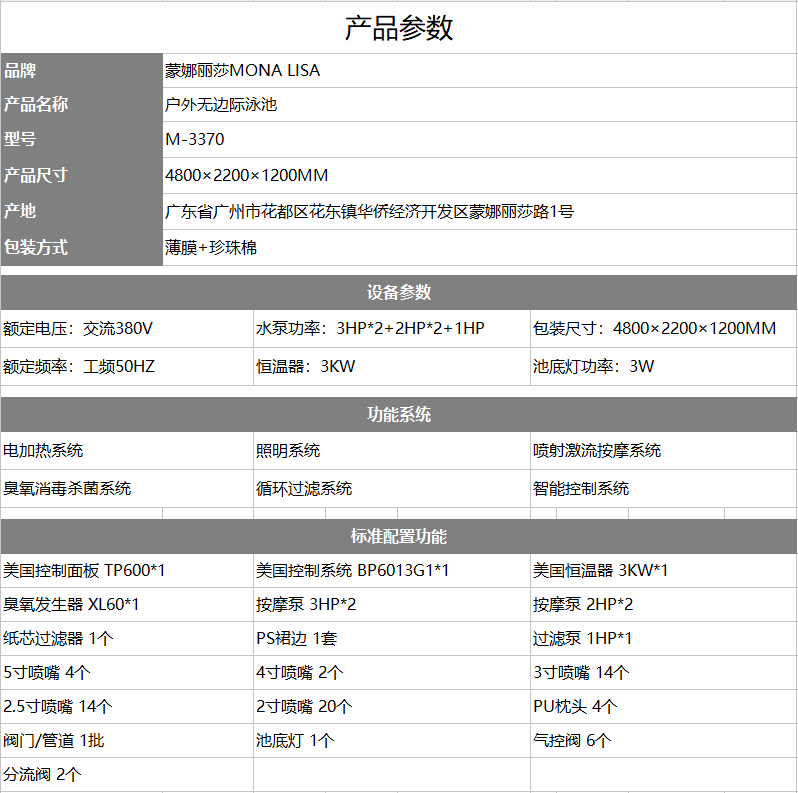798x793 pixels.
Task: Click the 标准配置功能 section header
Action: [x=399, y=536]
